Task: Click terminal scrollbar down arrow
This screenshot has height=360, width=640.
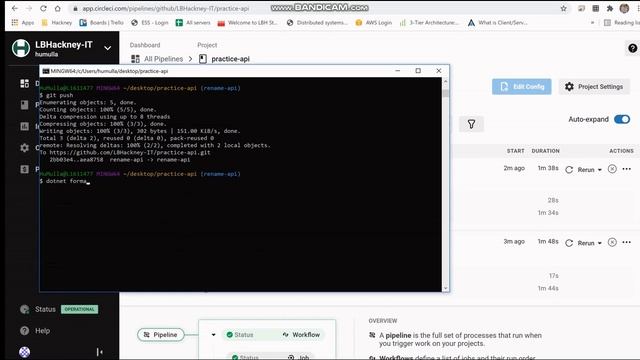Action: (x=445, y=288)
